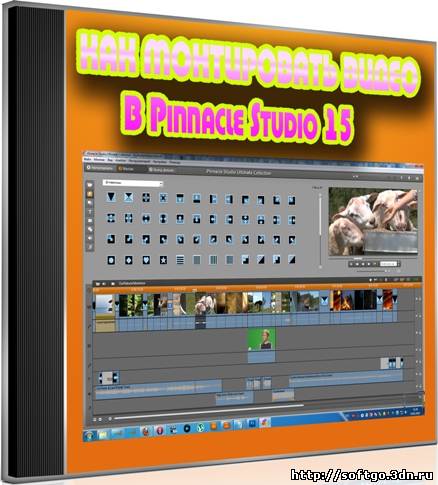The width and height of the screenshot is (438, 485).
Task: Open the Music section at sidebar bottom
Action: [x=90, y=247]
